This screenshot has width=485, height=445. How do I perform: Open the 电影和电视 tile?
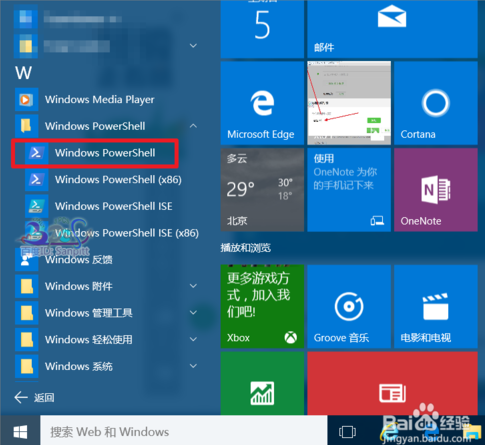click(x=436, y=306)
